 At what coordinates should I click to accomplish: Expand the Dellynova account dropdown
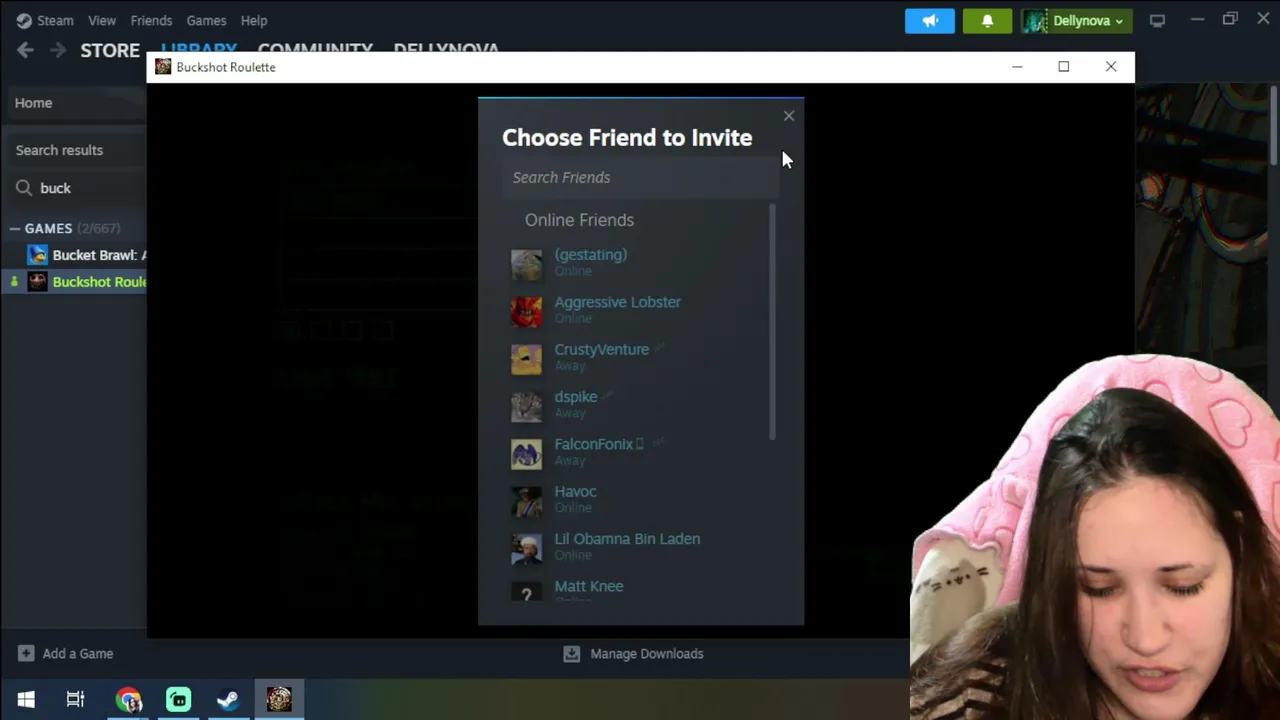1077,20
